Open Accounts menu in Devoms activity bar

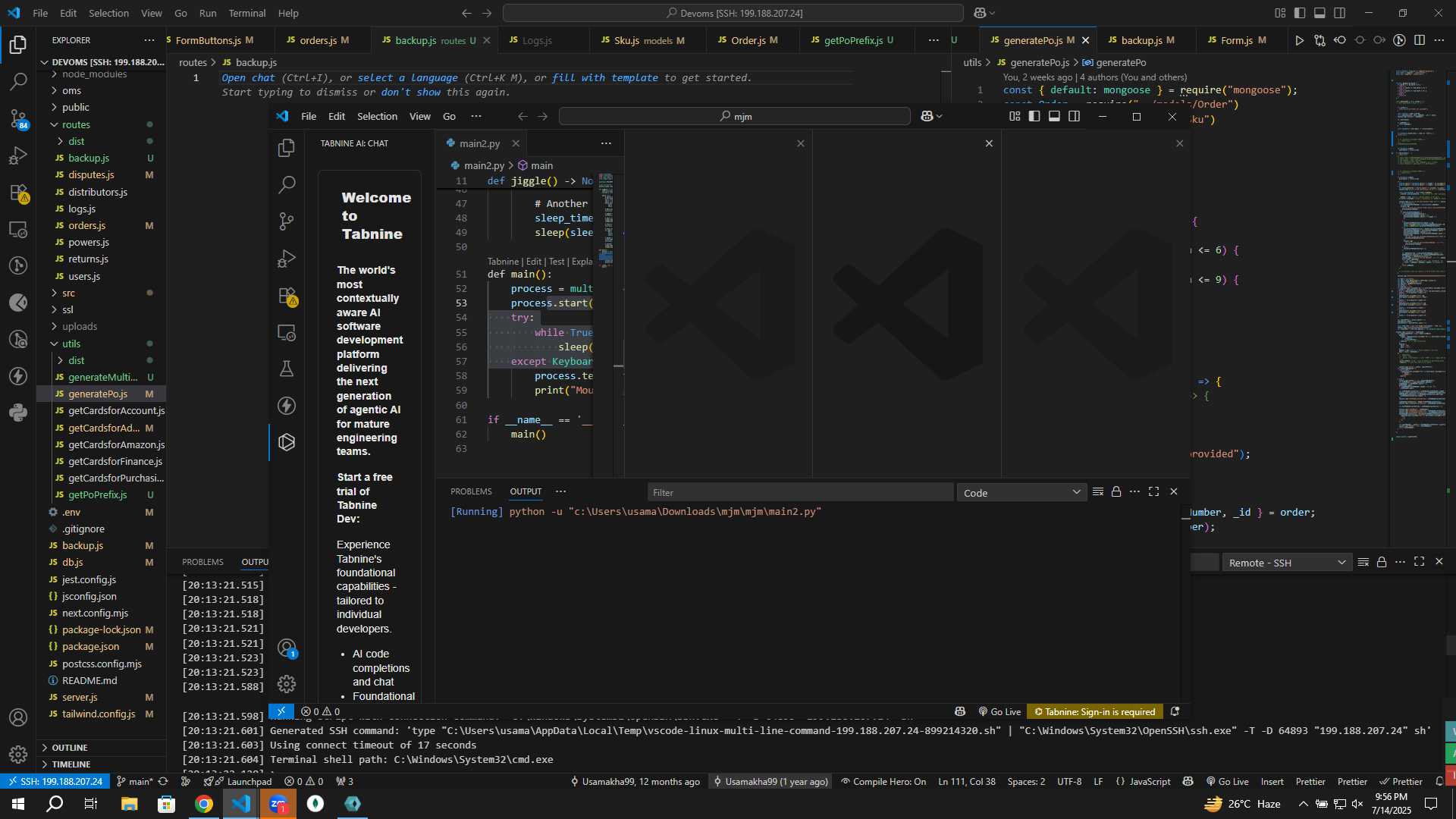(x=18, y=717)
